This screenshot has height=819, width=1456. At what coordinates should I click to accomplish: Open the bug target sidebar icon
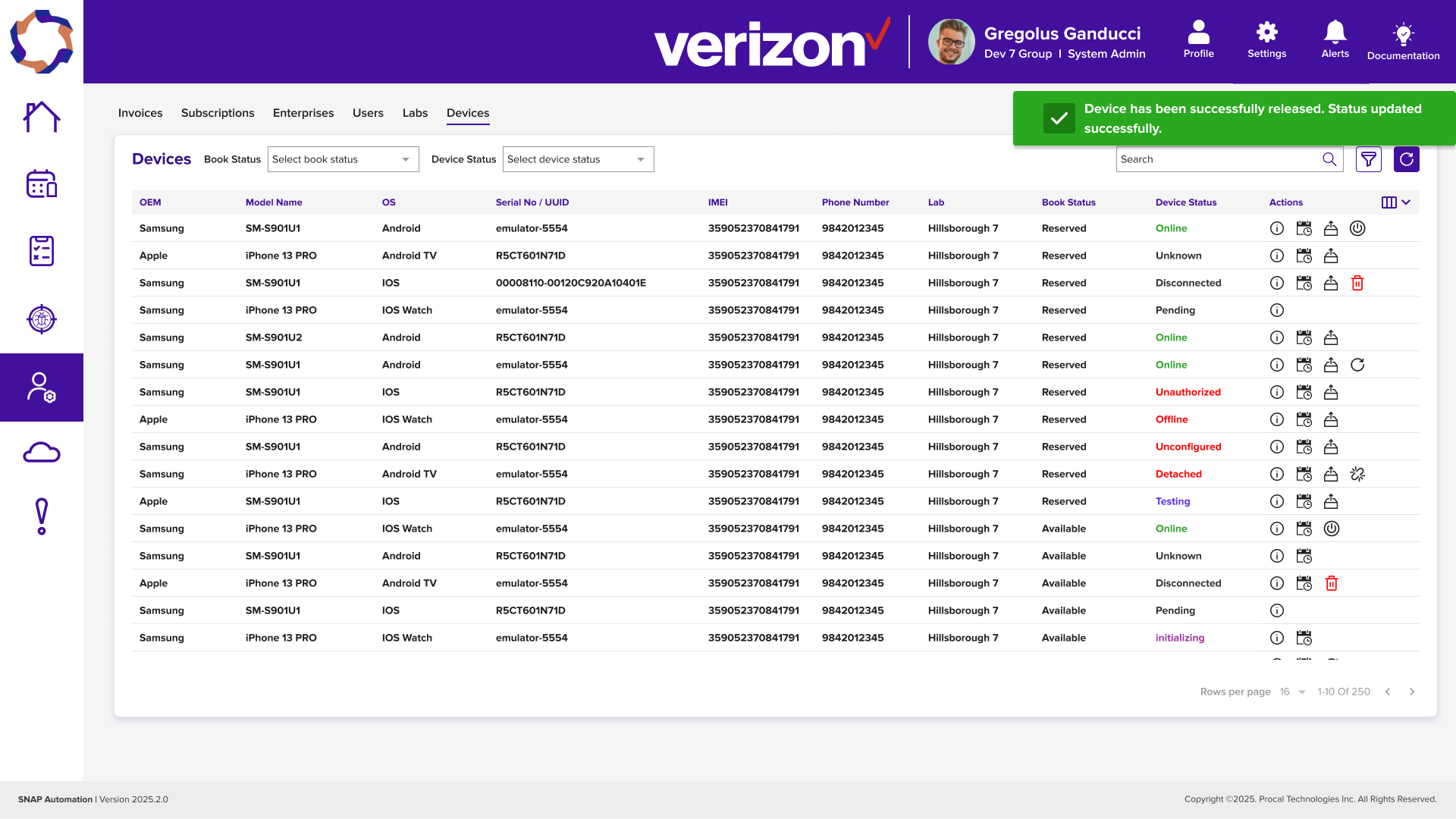coord(42,319)
